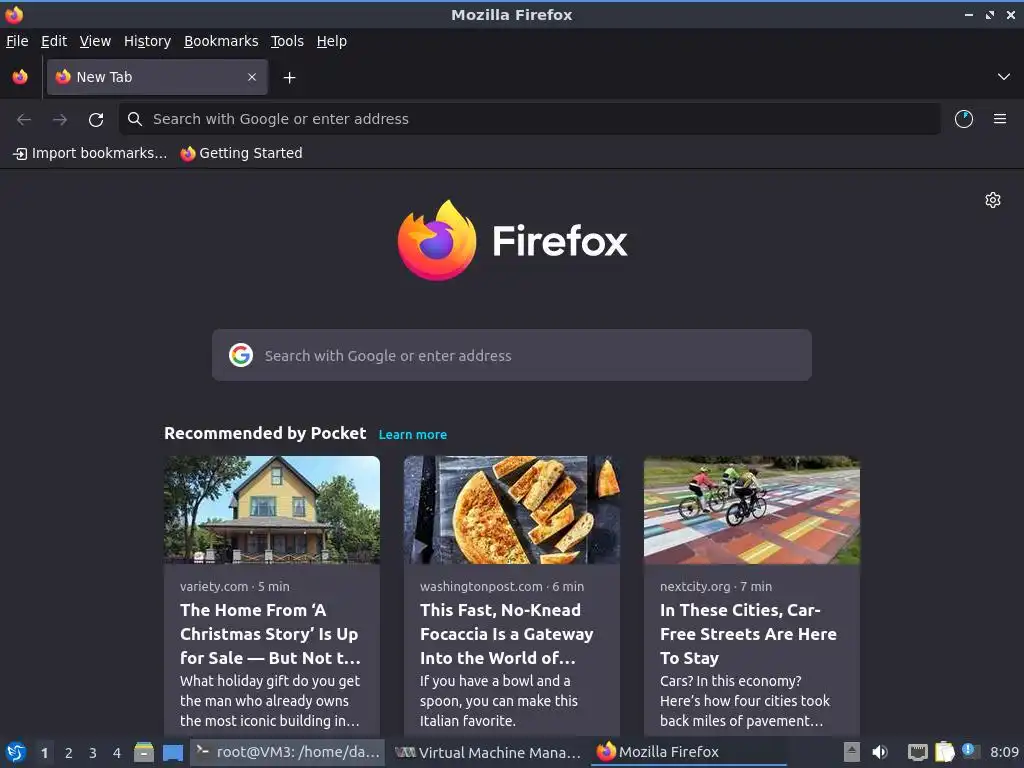Click the back navigation arrow
Screen dimensions: 1024x768
pyautogui.click(x=24, y=119)
